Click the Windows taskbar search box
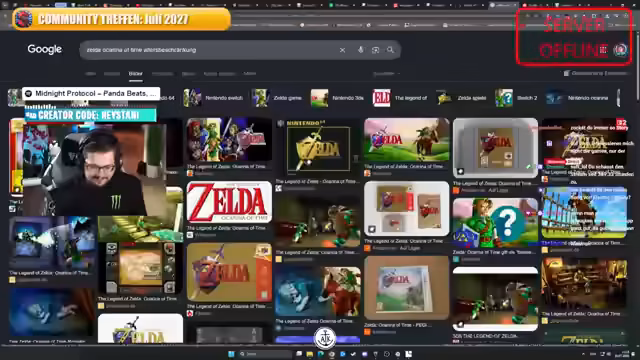 point(265,354)
